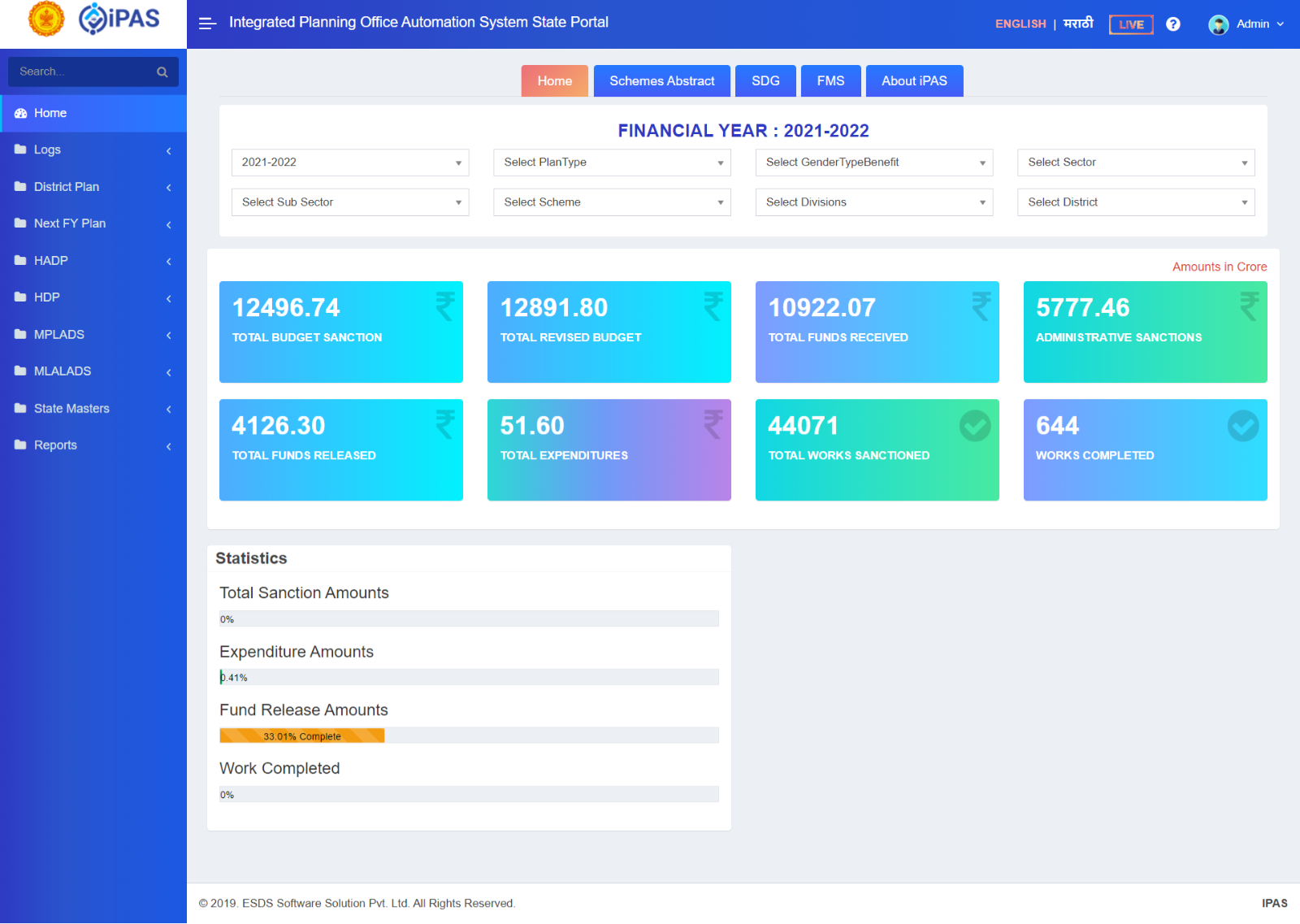The image size is (1300, 924).
Task: Open the Select District dropdown
Action: [1136, 202]
